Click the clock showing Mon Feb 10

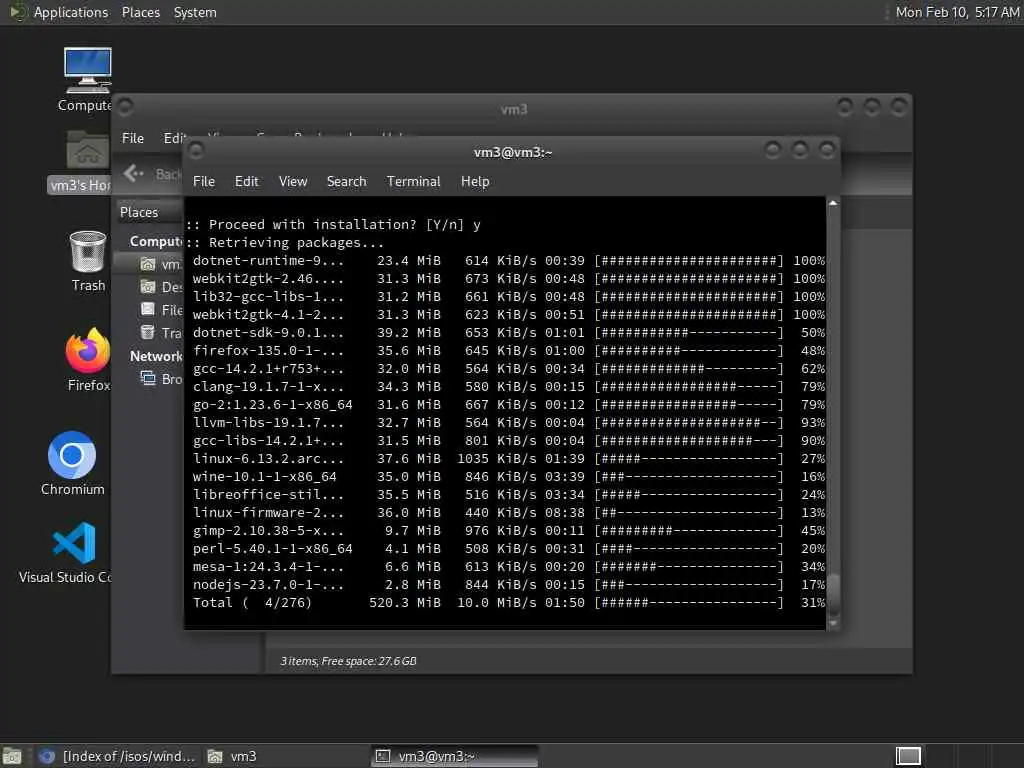pyautogui.click(x=957, y=12)
